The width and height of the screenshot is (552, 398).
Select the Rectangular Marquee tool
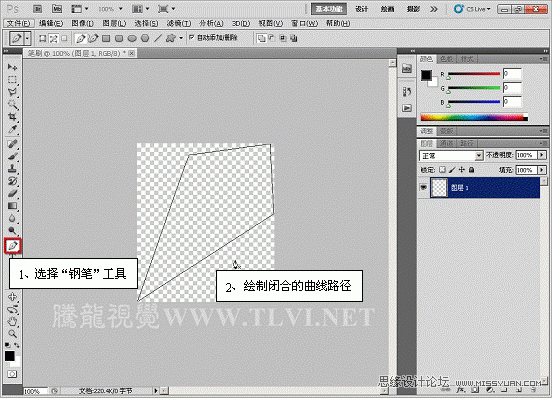[12, 80]
